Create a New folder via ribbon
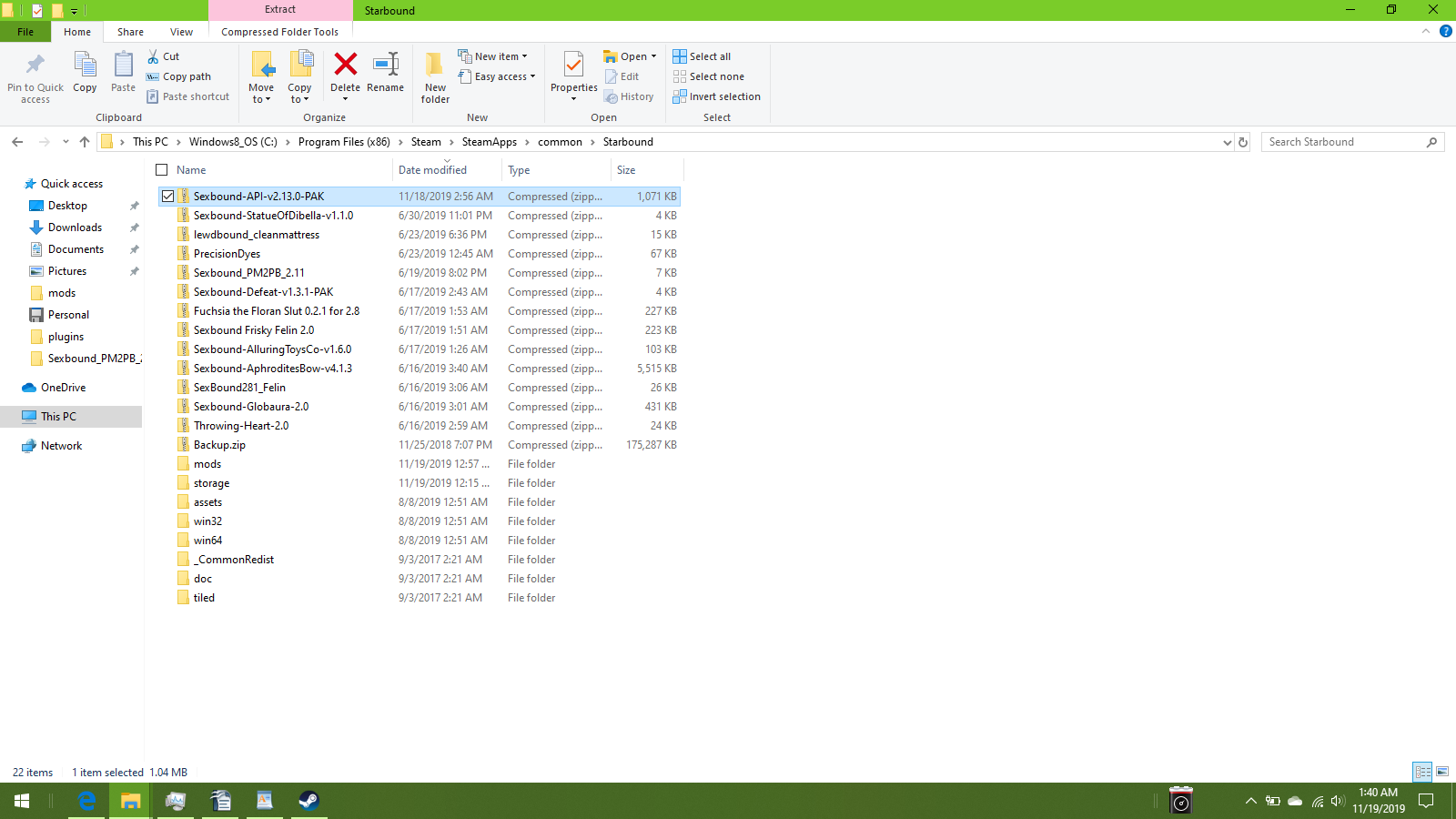1456x819 pixels. tap(435, 76)
